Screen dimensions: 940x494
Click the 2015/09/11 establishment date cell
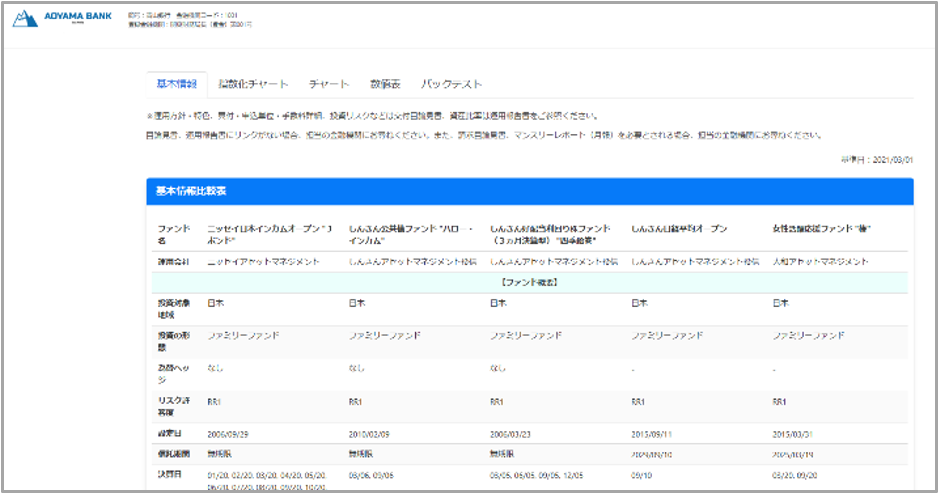click(x=651, y=434)
